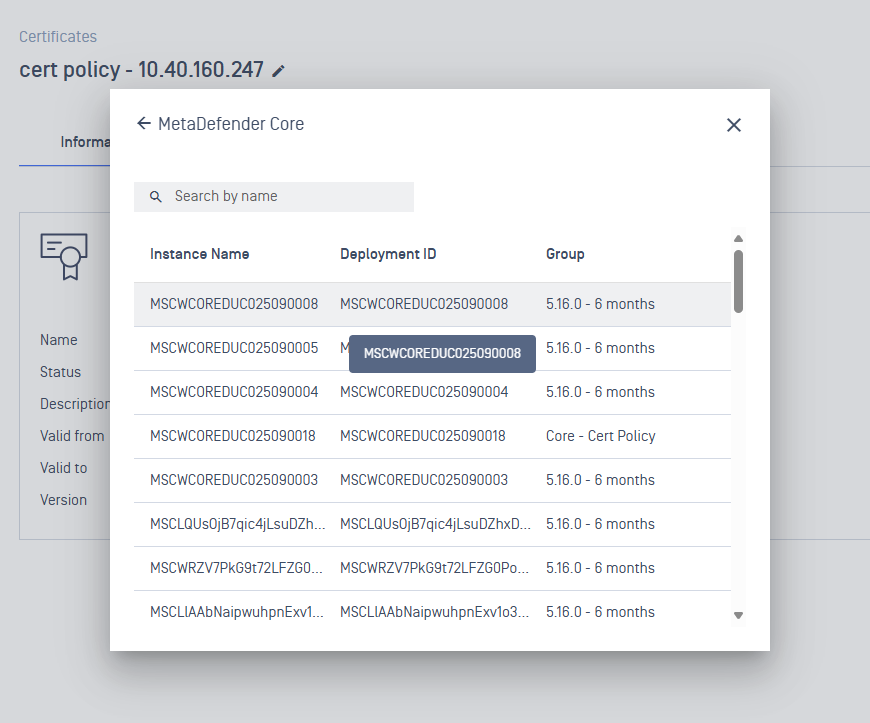This screenshot has height=723, width=870.
Task: Click the Core - Cert Policy group cell
Action: point(600,436)
